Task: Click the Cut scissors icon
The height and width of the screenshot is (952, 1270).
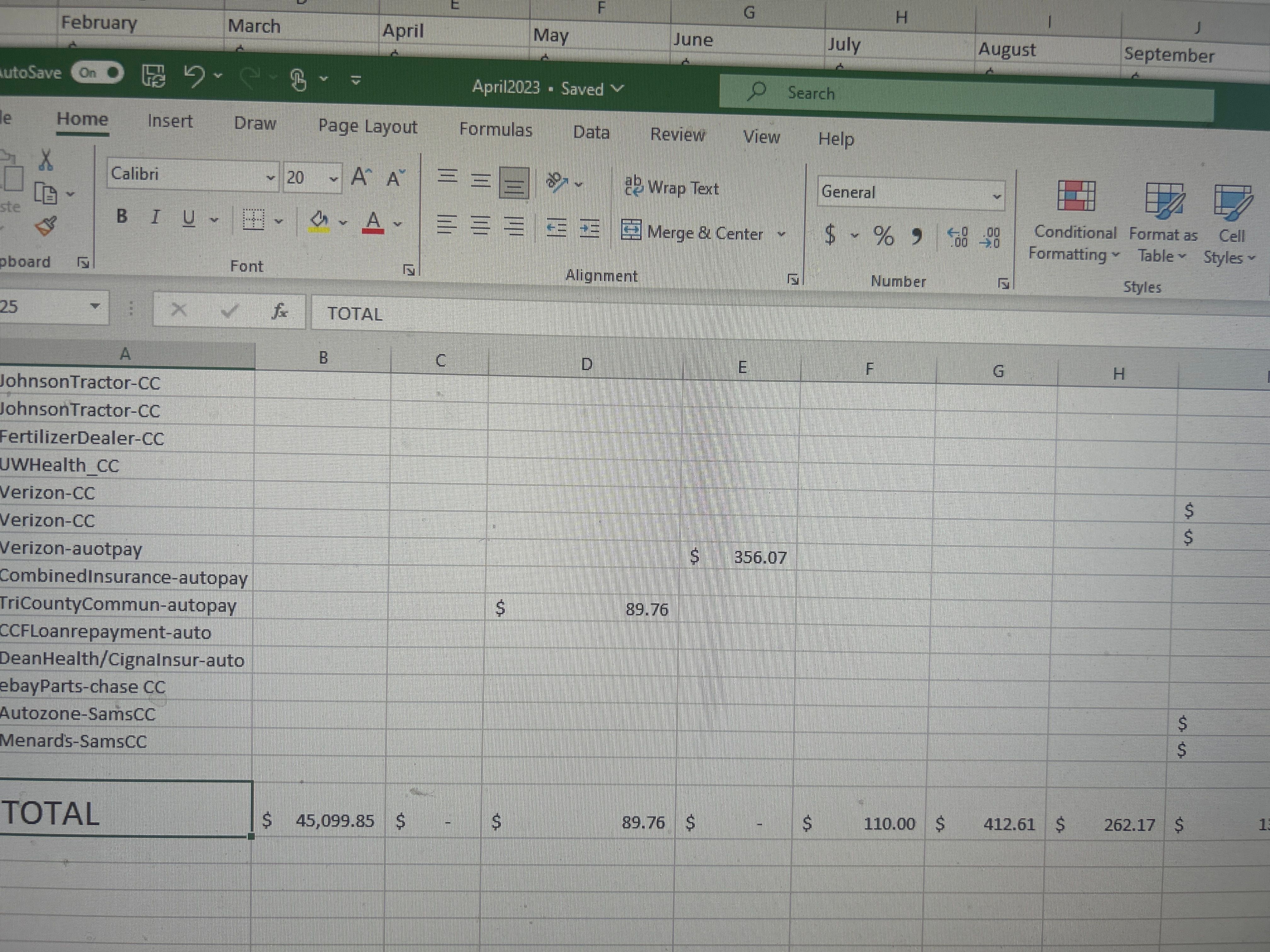Action: (46, 160)
